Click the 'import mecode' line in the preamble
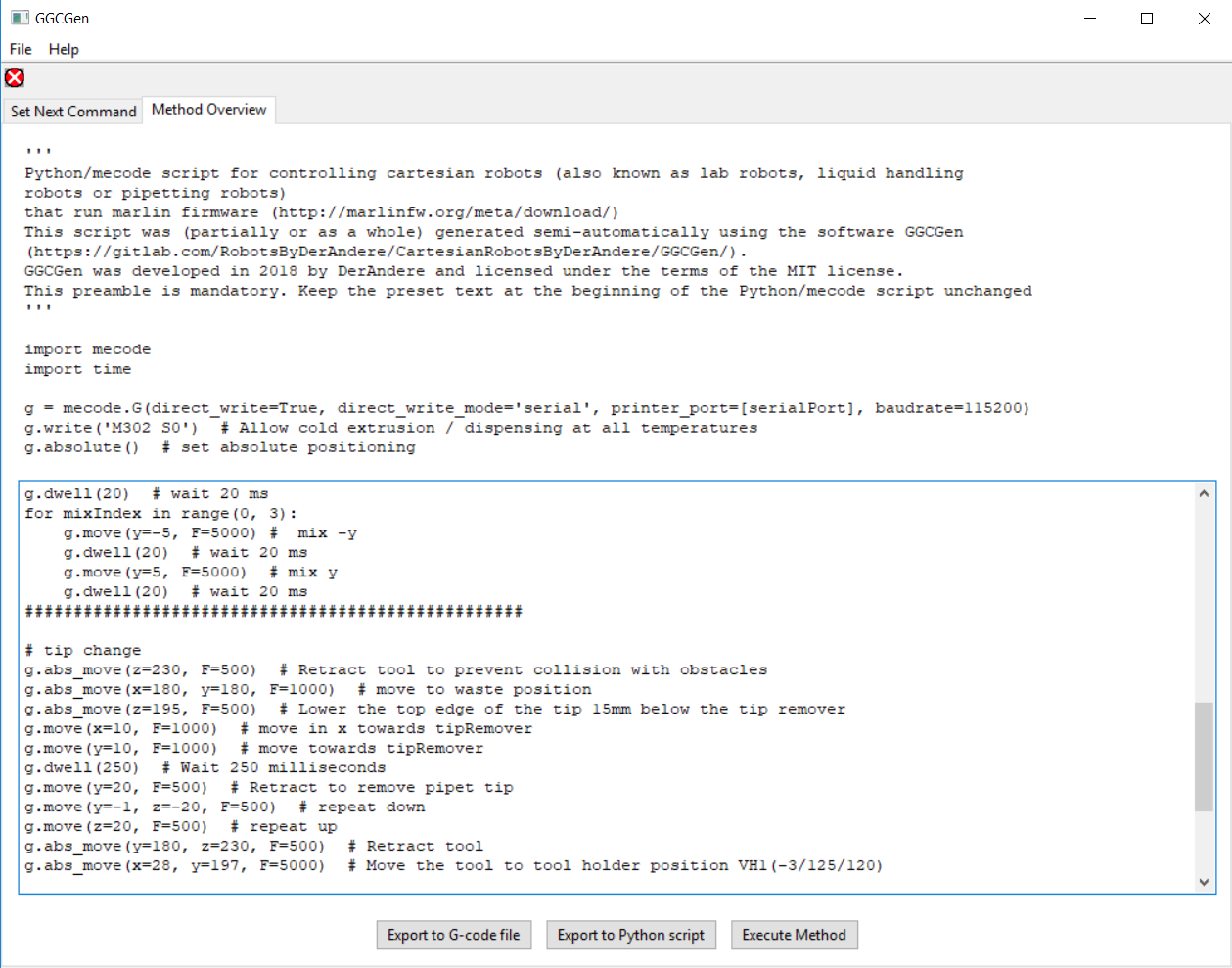 tap(88, 349)
